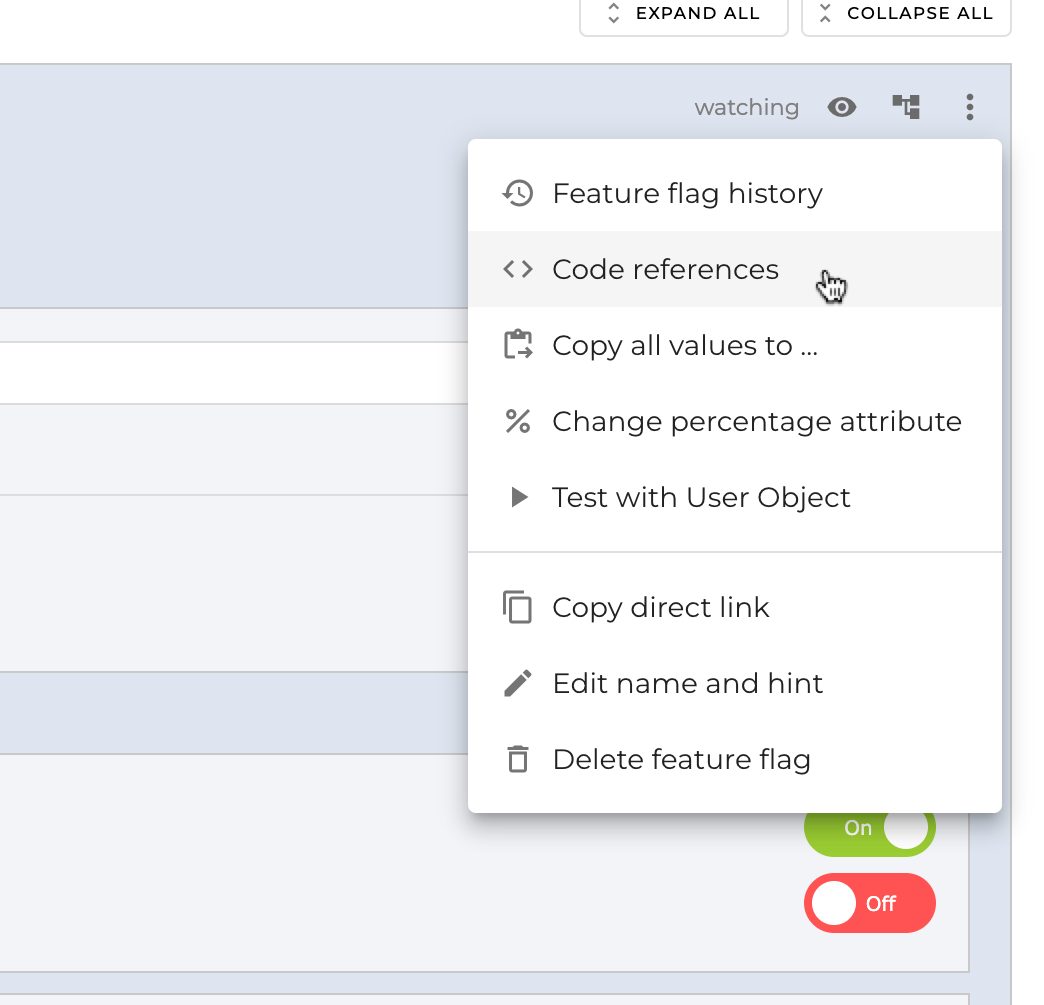The image size is (1044, 1005).
Task: Click Test with User Object
Action: (x=701, y=497)
